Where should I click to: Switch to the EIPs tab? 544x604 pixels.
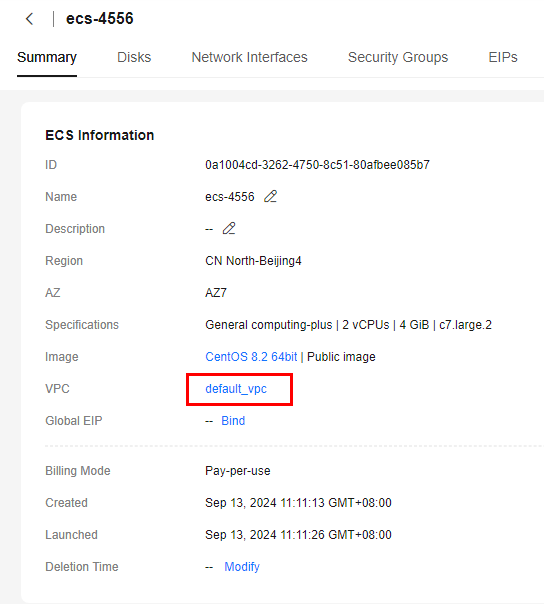click(x=503, y=57)
